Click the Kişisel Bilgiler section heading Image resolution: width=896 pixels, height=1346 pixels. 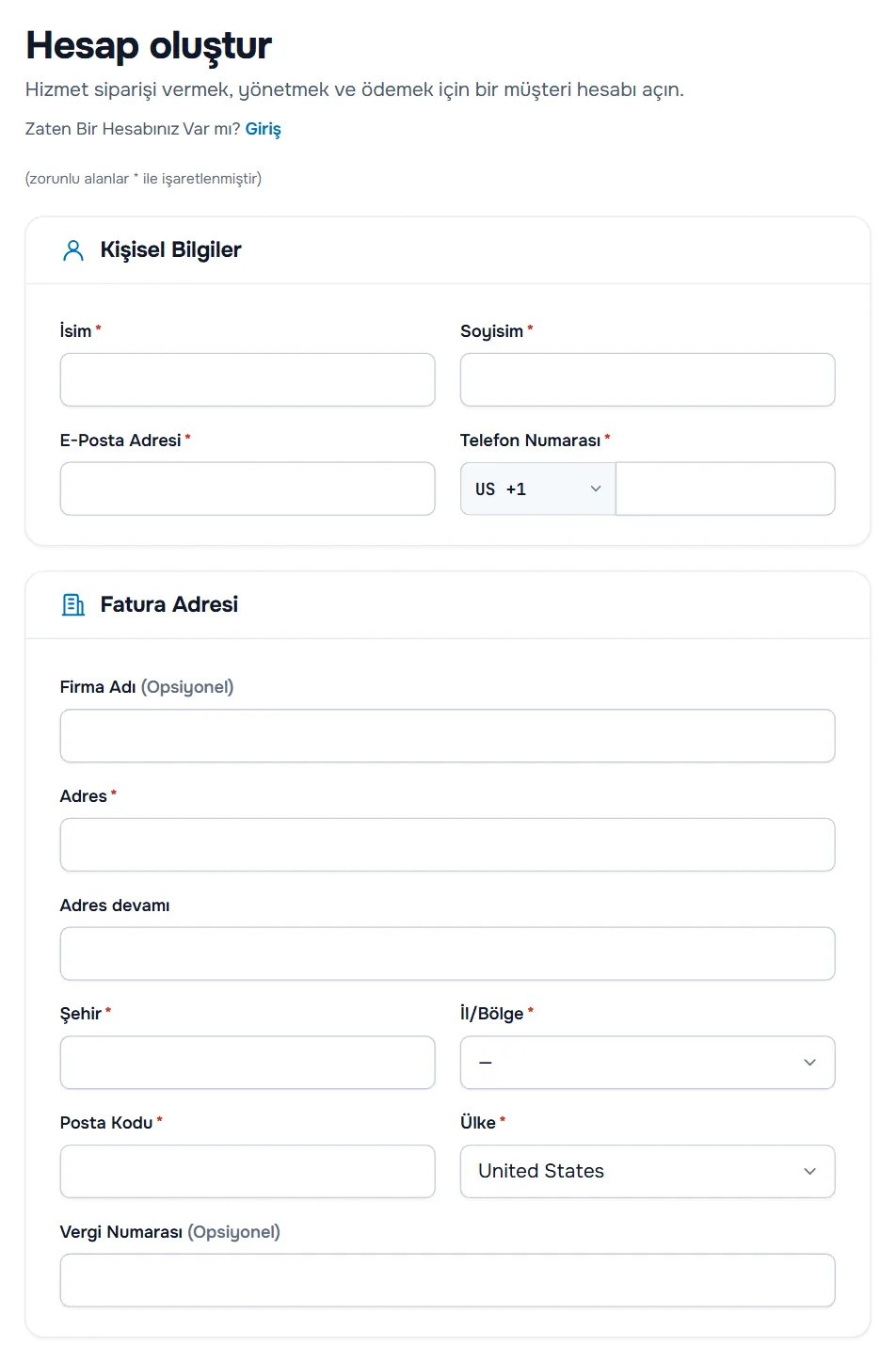[x=170, y=249]
